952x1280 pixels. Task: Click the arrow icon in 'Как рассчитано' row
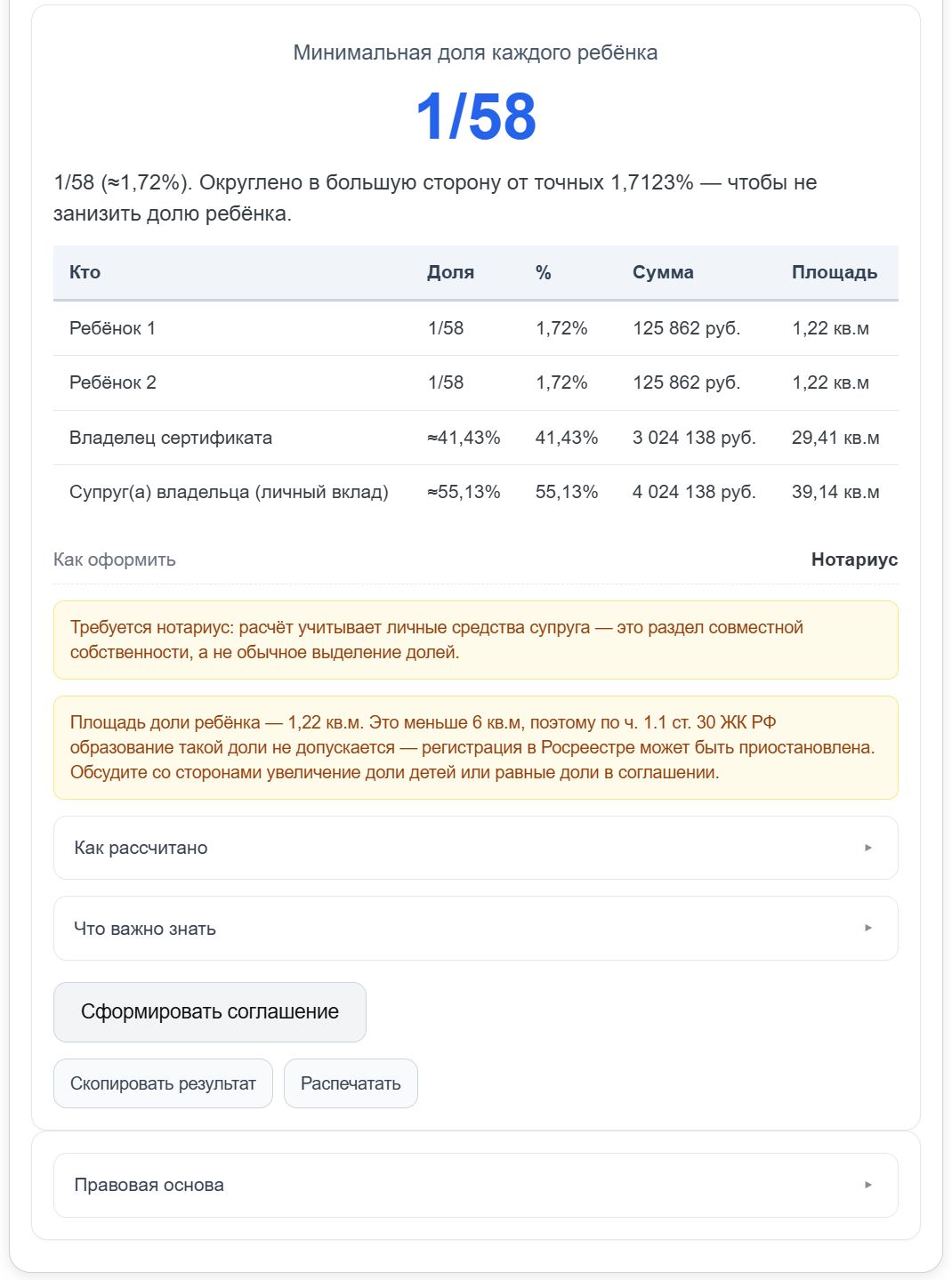pyautogui.click(x=868, y=848)
